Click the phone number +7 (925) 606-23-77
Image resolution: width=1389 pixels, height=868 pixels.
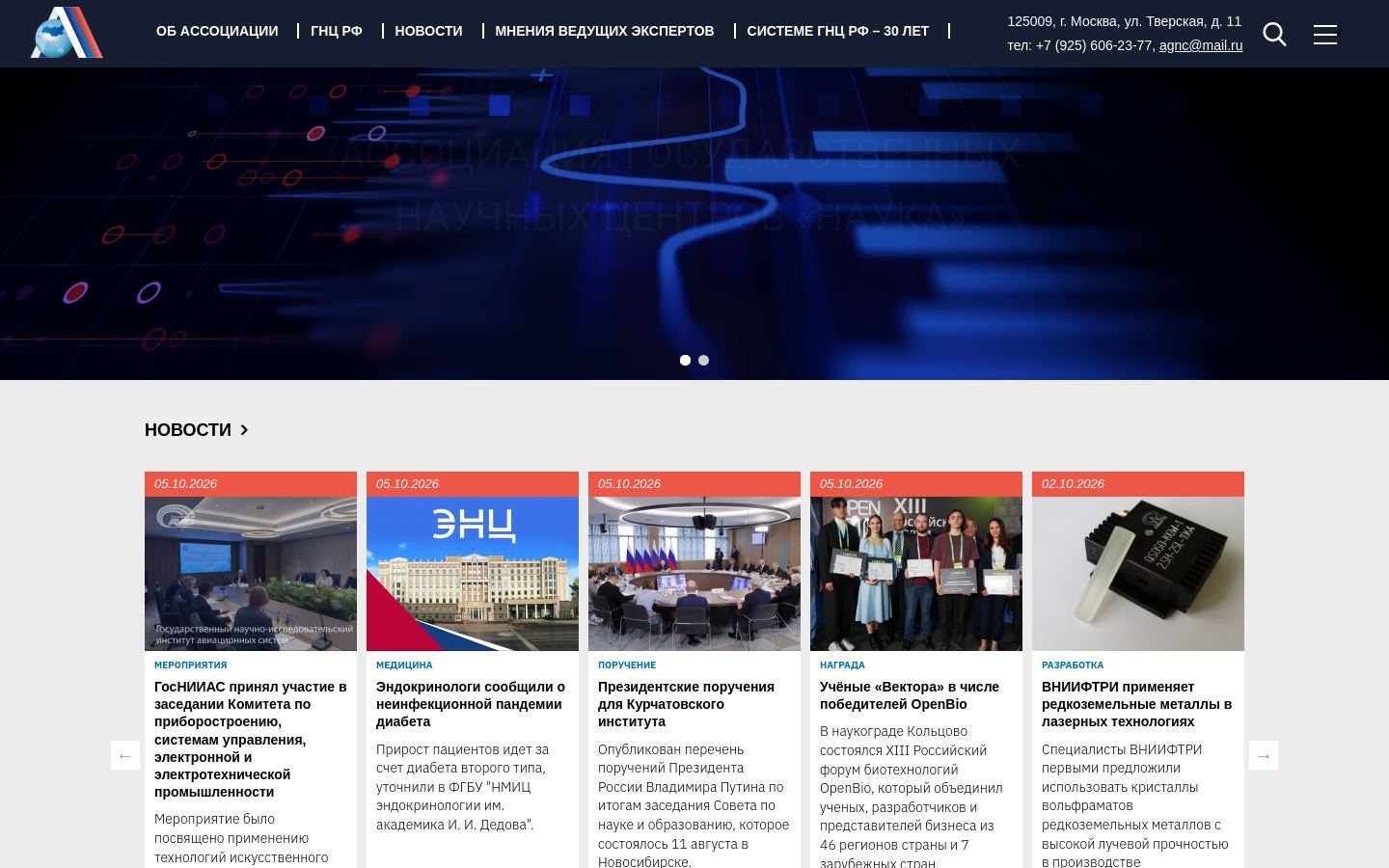click(1094, 45)
